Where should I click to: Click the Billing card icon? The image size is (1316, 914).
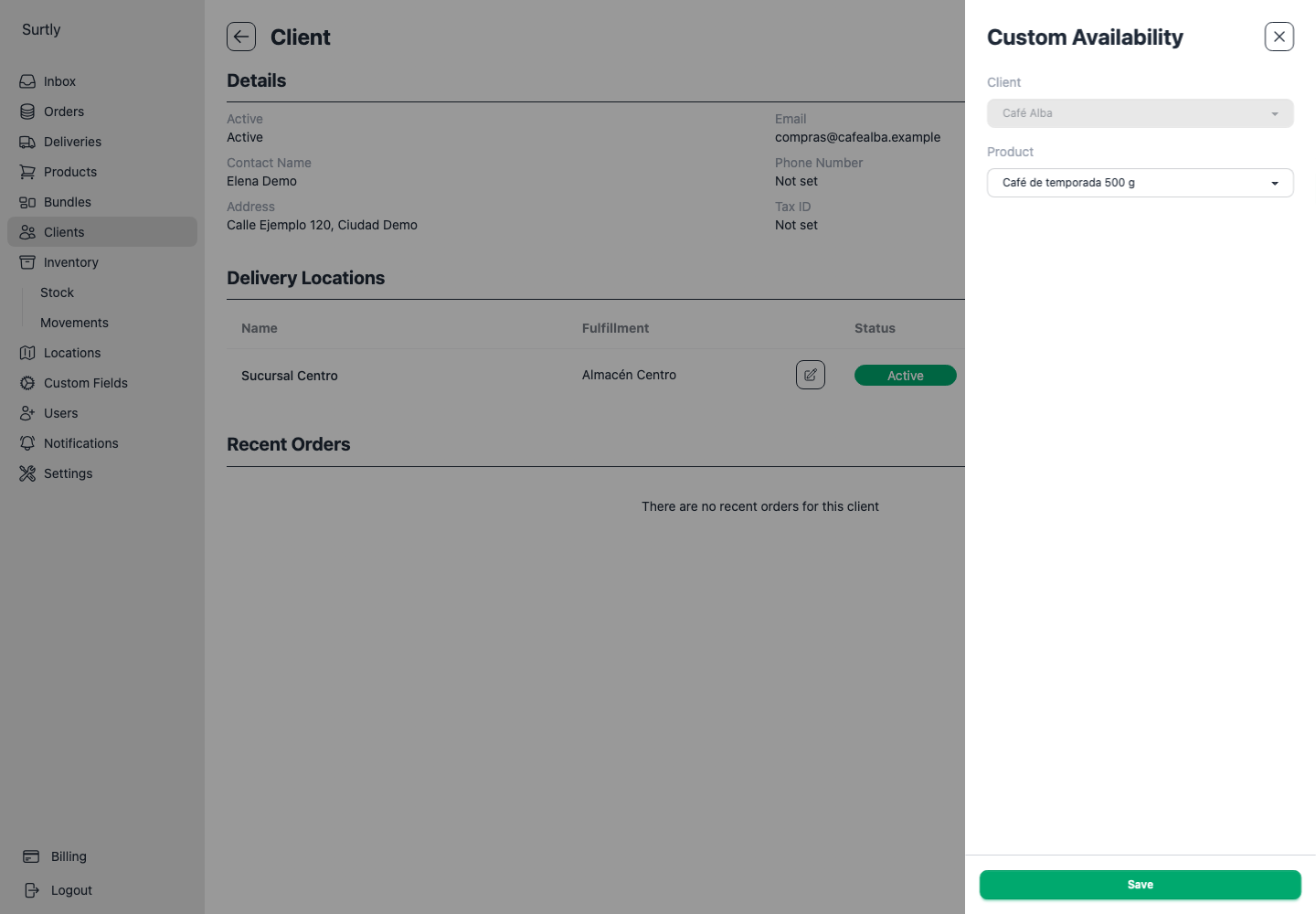pyautogui.click(x=31, y=856)
